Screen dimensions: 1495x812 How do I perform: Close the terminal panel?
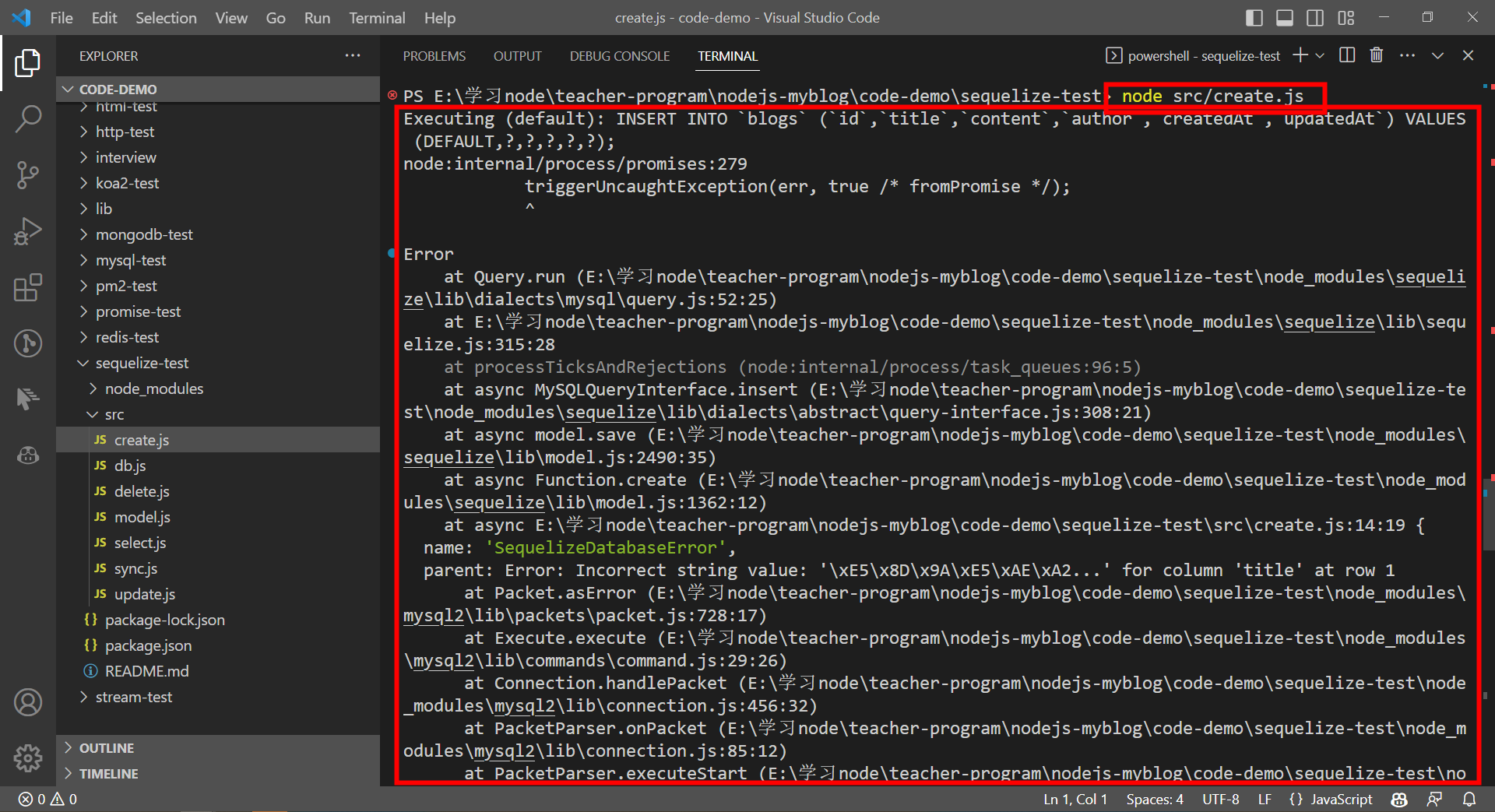[x=1468, y=55]
